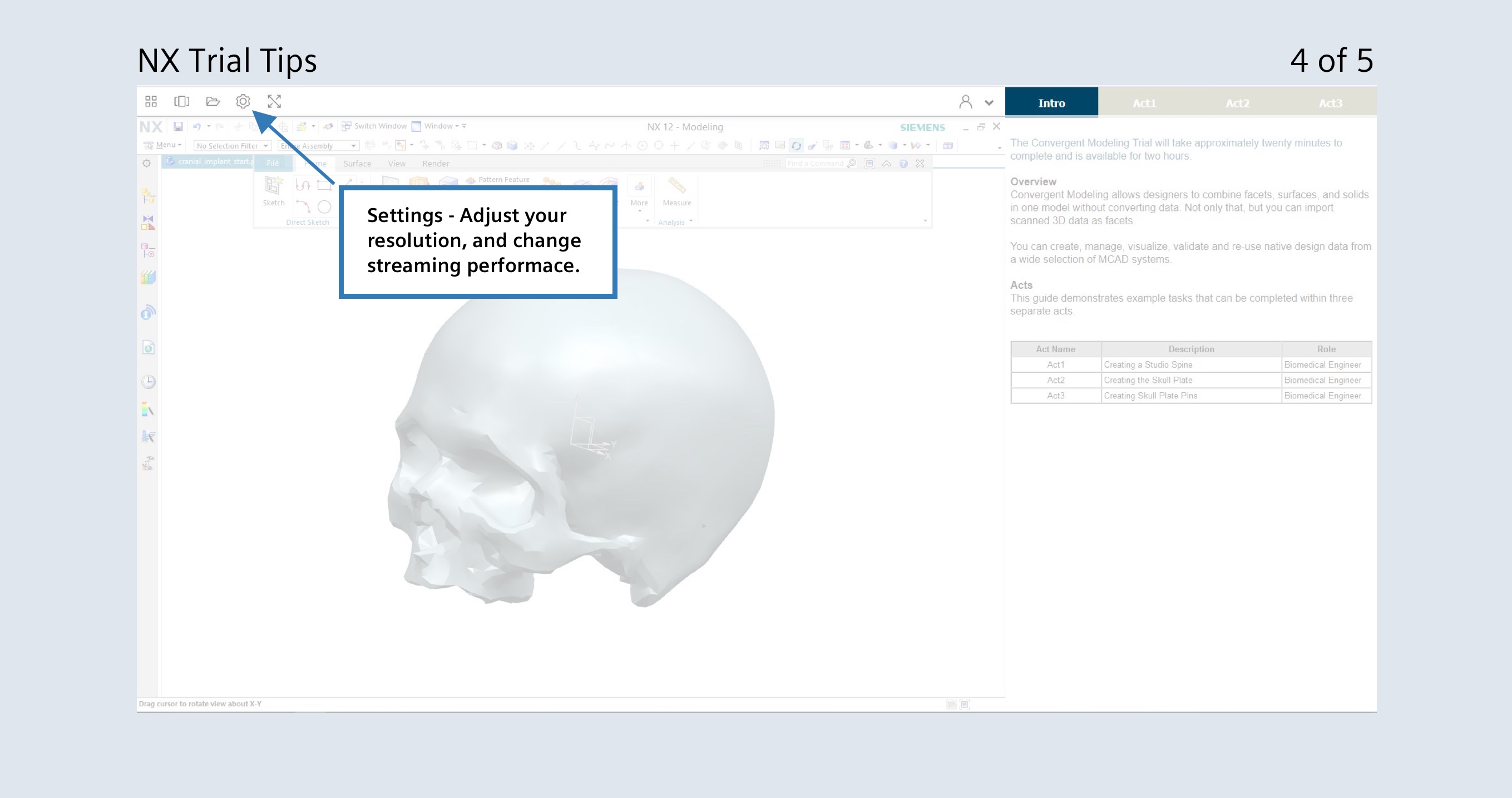Viewport: 1512px width, 798px height.
Task: Open the Roles palette sidebar icon
Action: (x=149, y=409)
